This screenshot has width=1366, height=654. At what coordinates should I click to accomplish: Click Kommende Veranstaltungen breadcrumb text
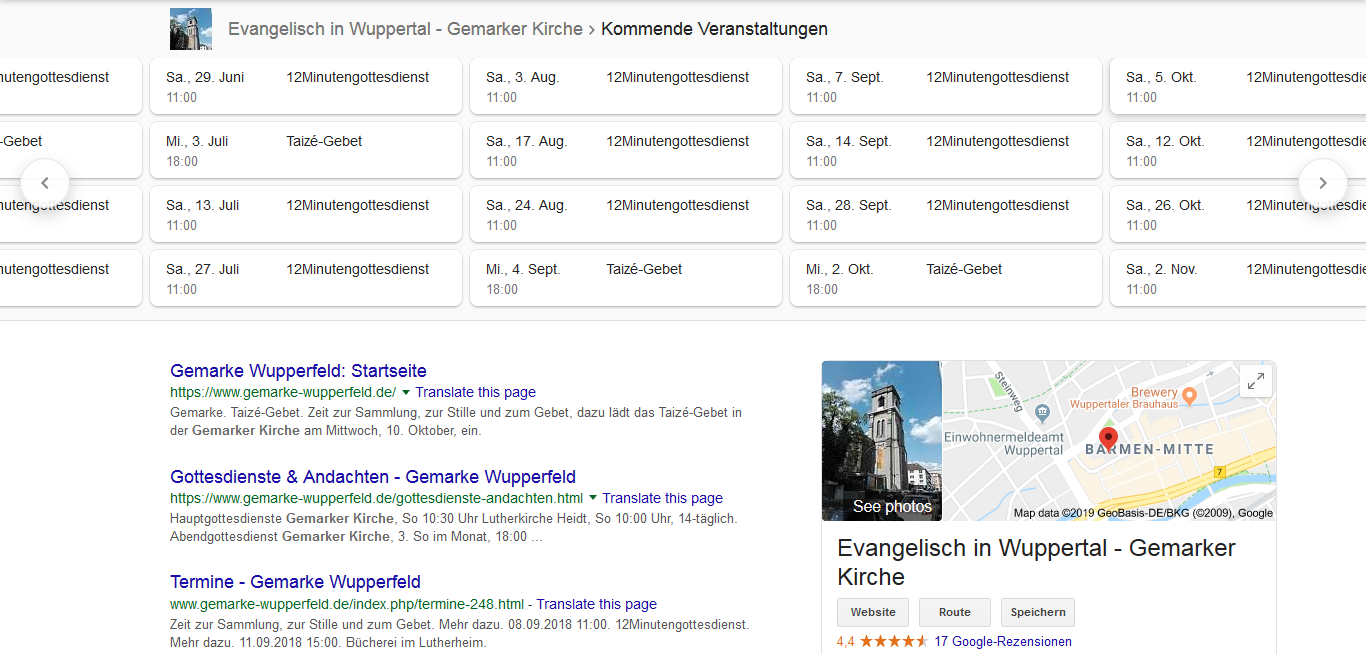pyautogui.click(x=715, y=29)
